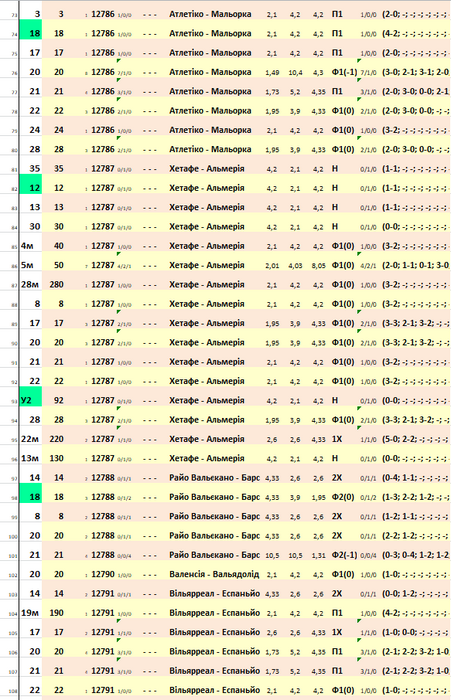Screen dimensions: 451x700
Task: Select Вільярреал - Еспаньйо cell in 19м row
Action: point(214,613)
